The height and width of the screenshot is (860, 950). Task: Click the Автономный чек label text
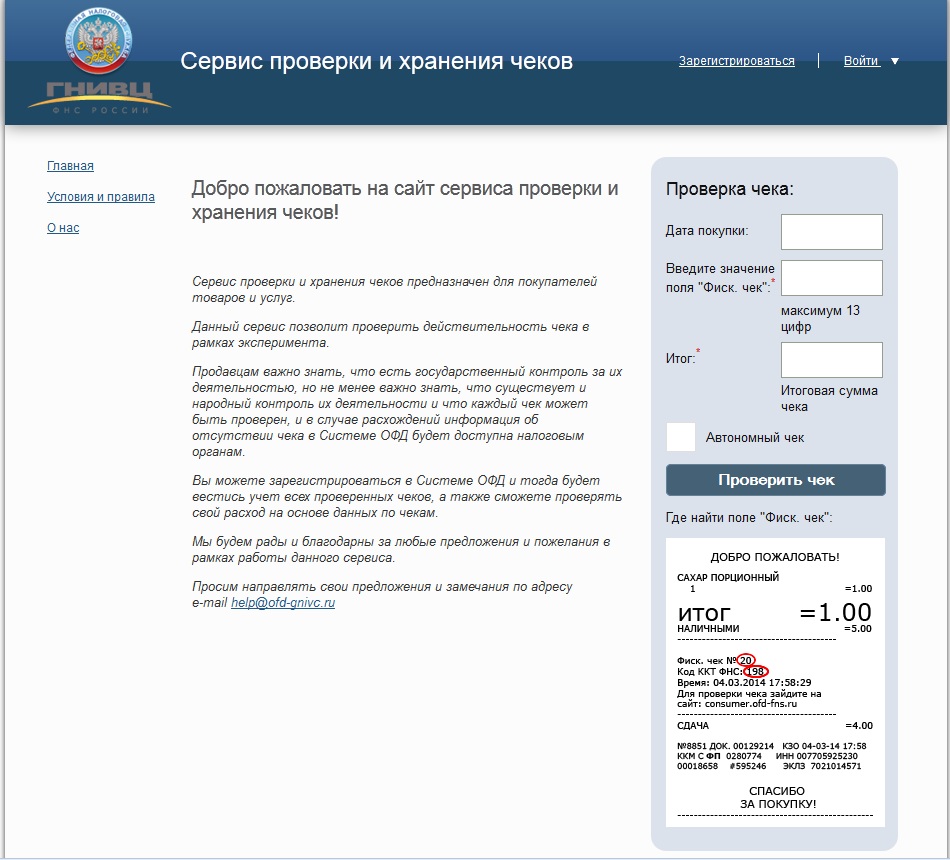click(x=755, y=438)
